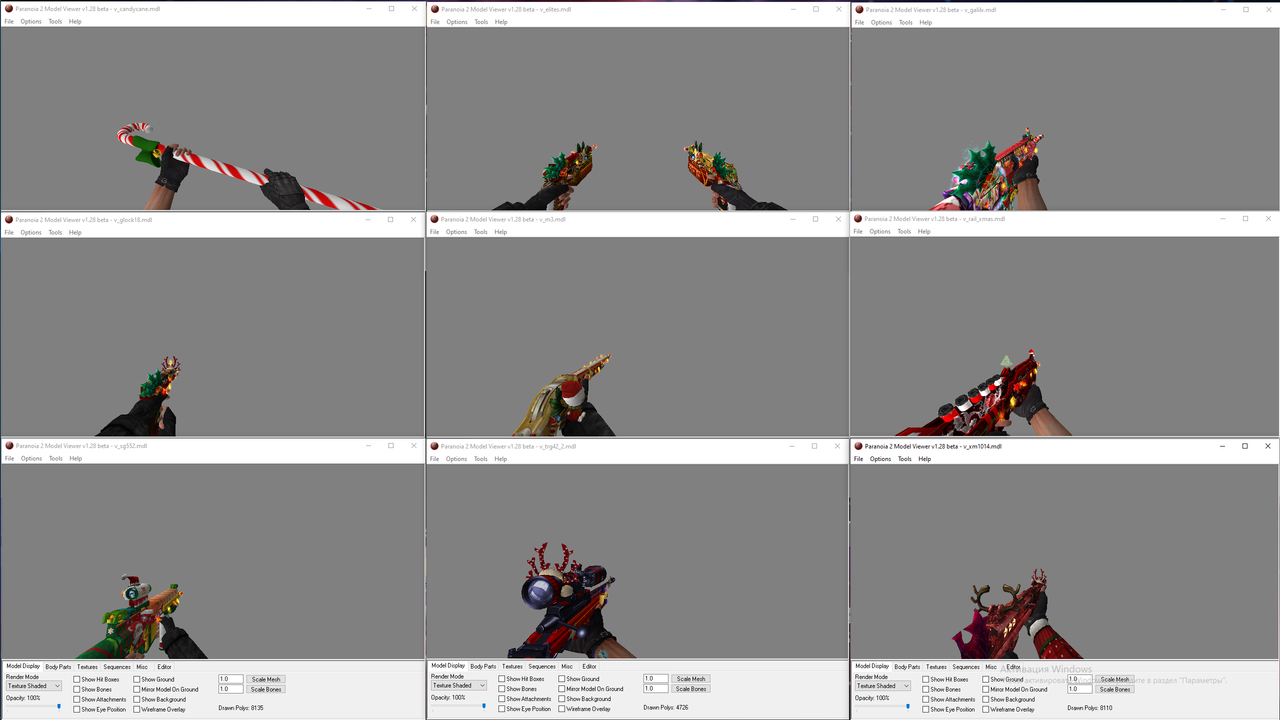Click the app icon in the v_rail_xmas.mdl title bar
Screen dimensions: 1280x720
tap(858, 218)
